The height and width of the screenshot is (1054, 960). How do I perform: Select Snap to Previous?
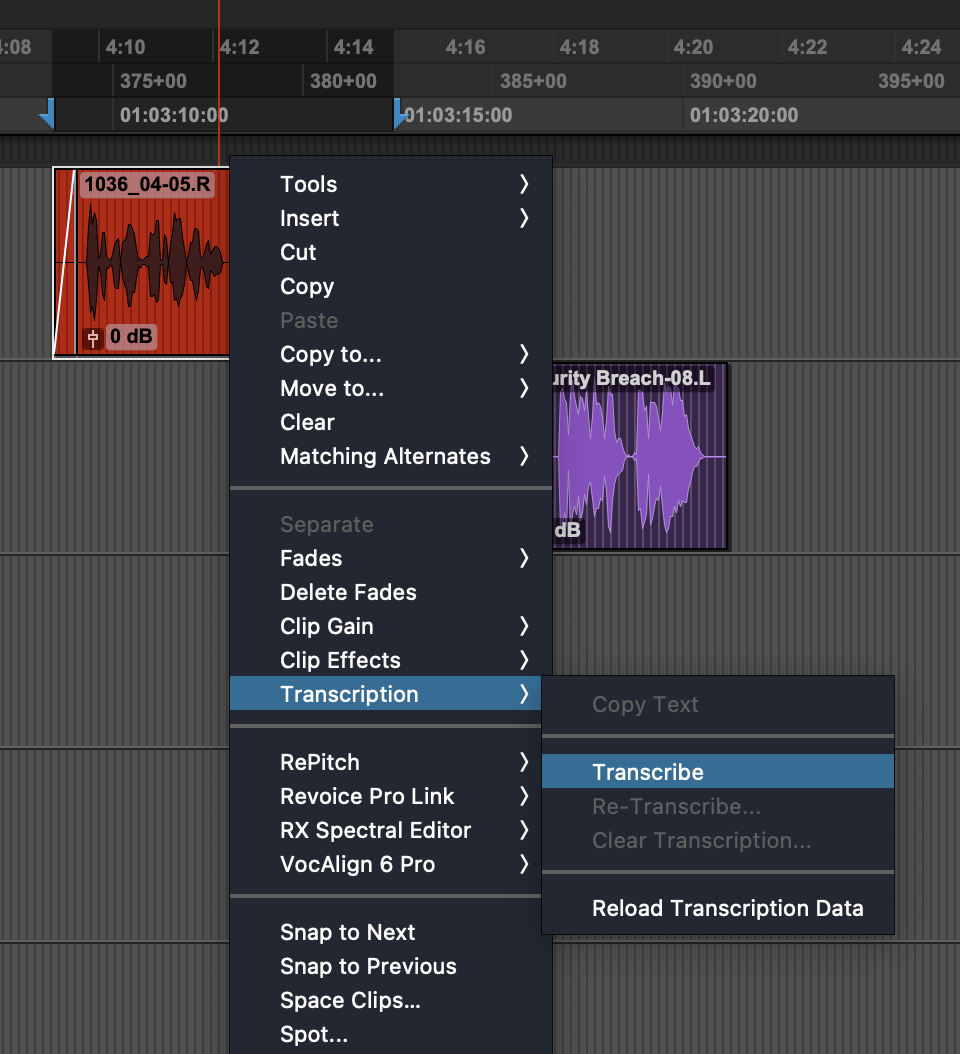391,966
